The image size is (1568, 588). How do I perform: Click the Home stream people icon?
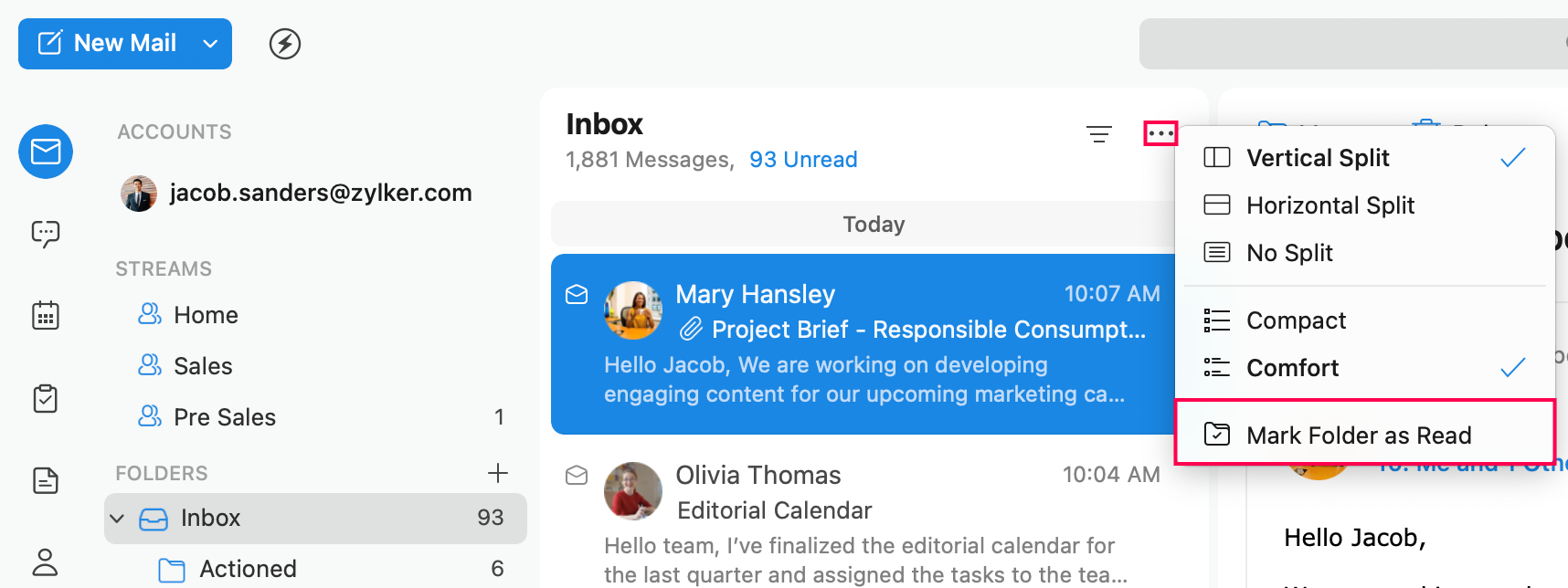point(150,314)
